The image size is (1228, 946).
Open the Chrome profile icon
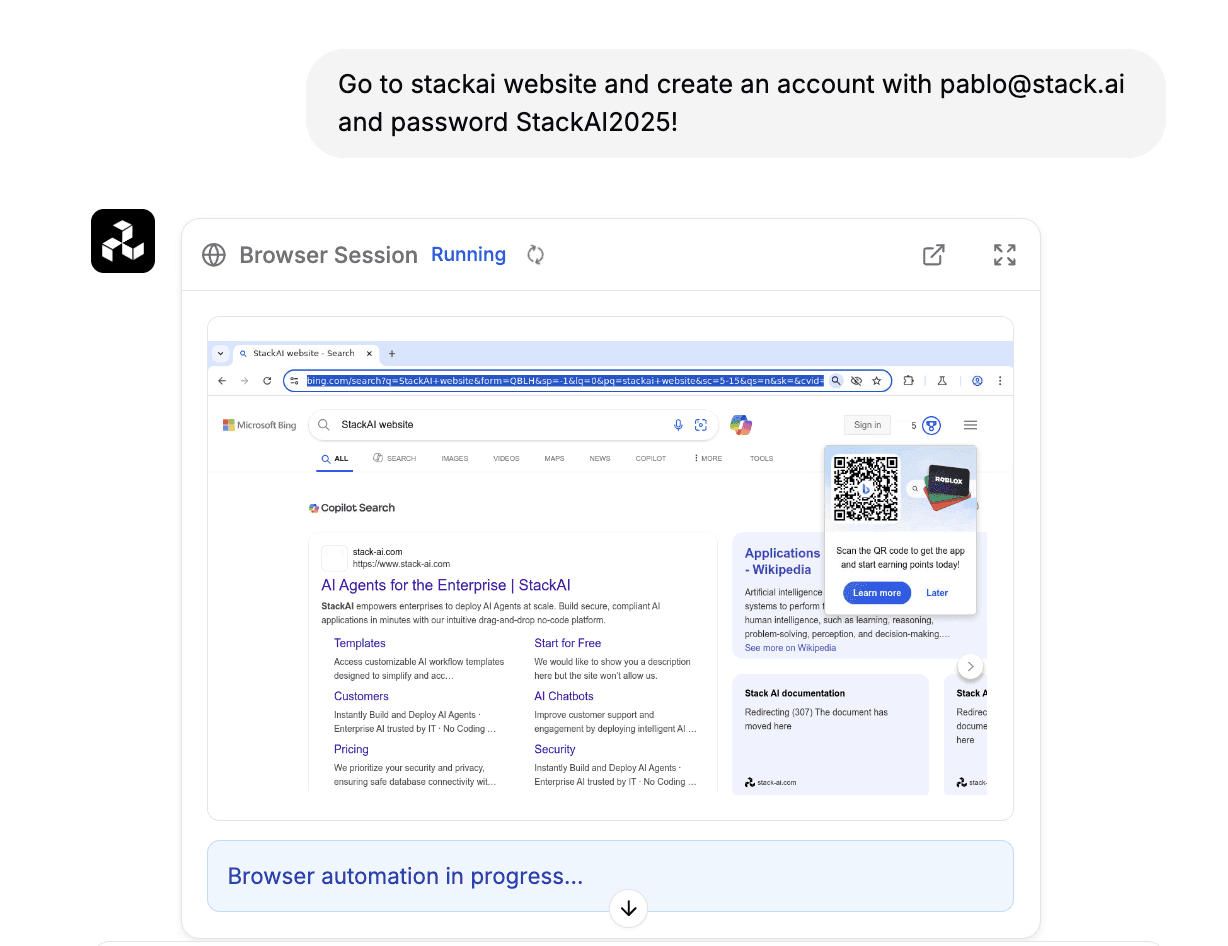[x=977, y=381]
